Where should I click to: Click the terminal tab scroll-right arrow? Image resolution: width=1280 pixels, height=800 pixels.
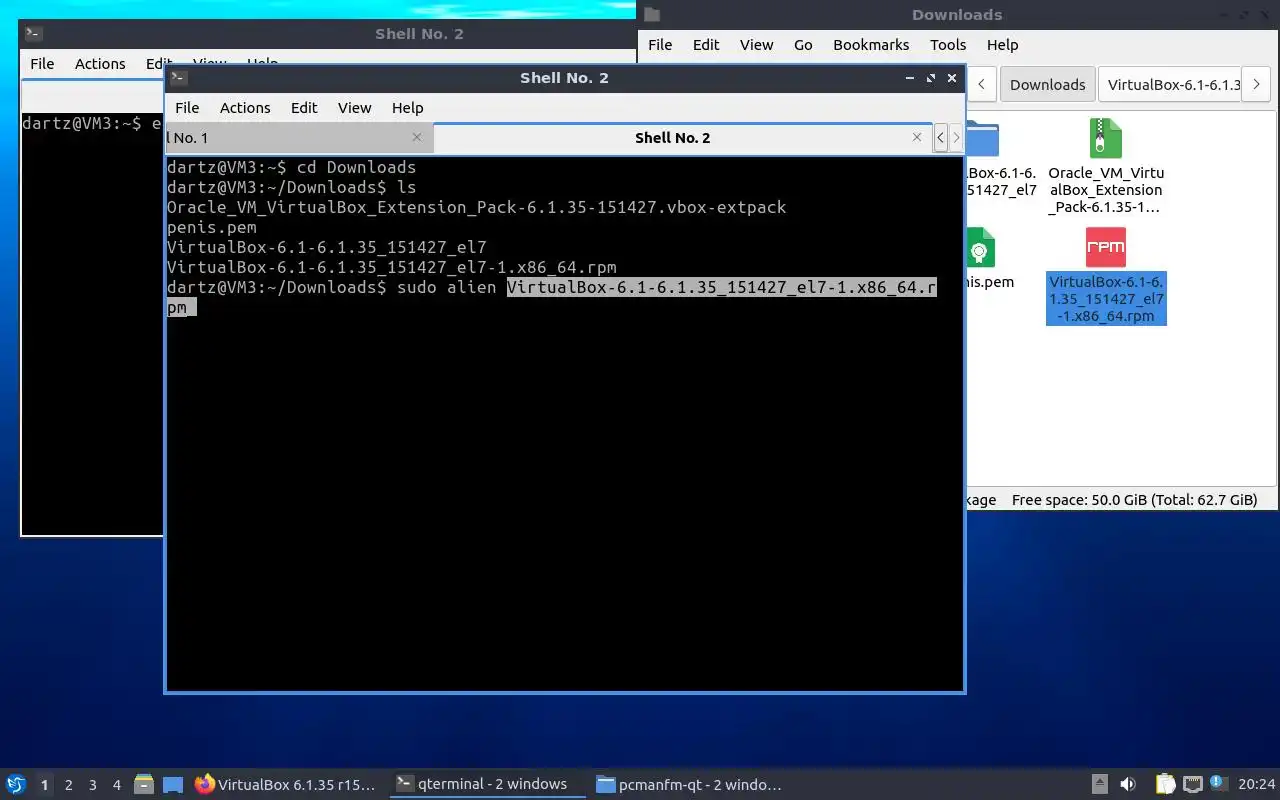click(956, 138)
